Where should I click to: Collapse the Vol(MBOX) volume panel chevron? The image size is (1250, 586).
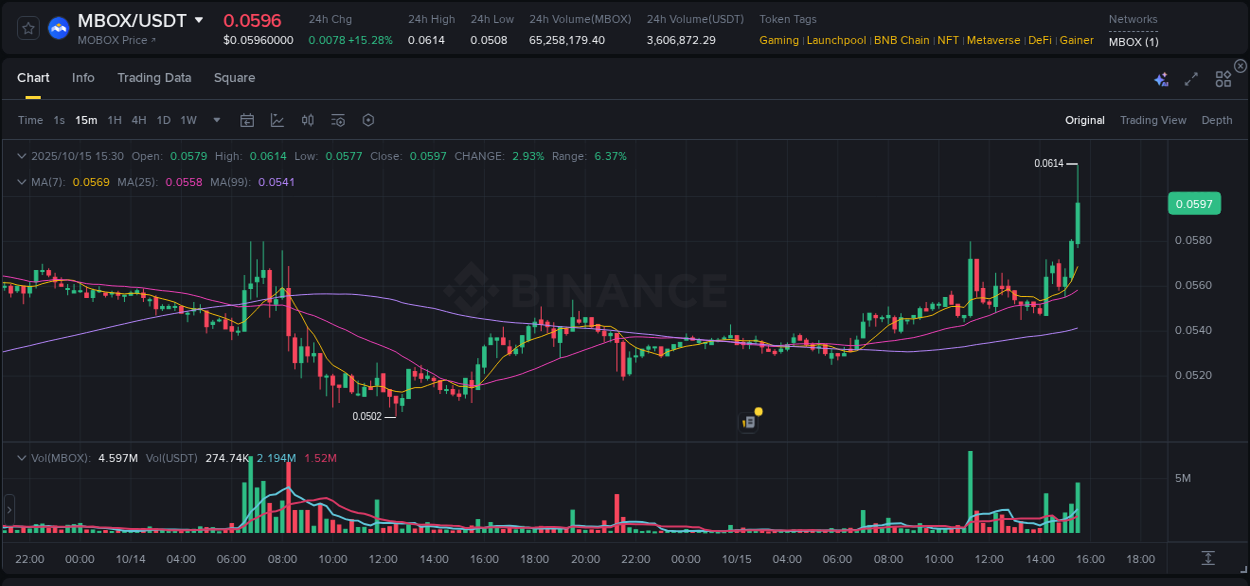(x=22, y=458)
